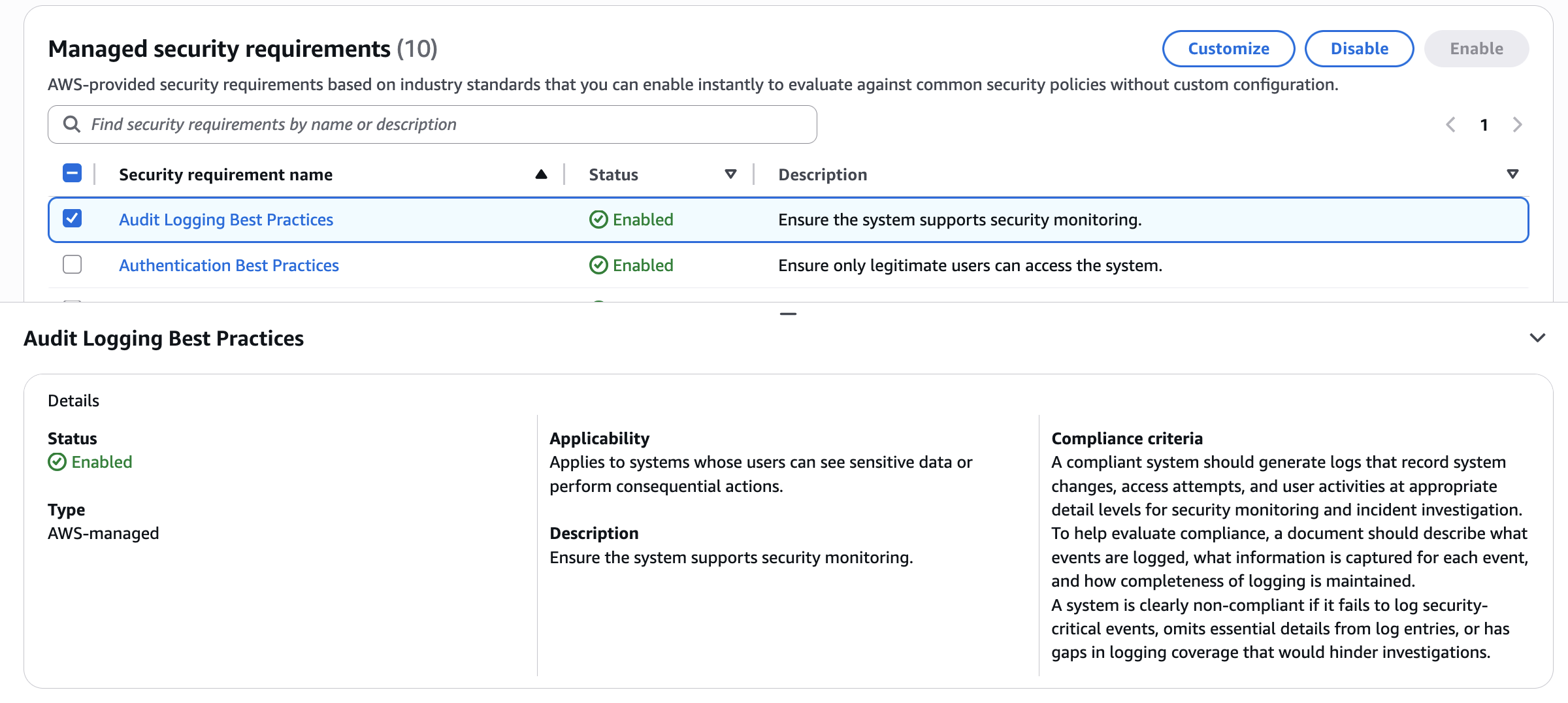Viewport: 1568px width, 703px height.
Task: Click the Enabled checkmark icon for Authentication row
Action: pyautogui.click(x=598, y=265)
